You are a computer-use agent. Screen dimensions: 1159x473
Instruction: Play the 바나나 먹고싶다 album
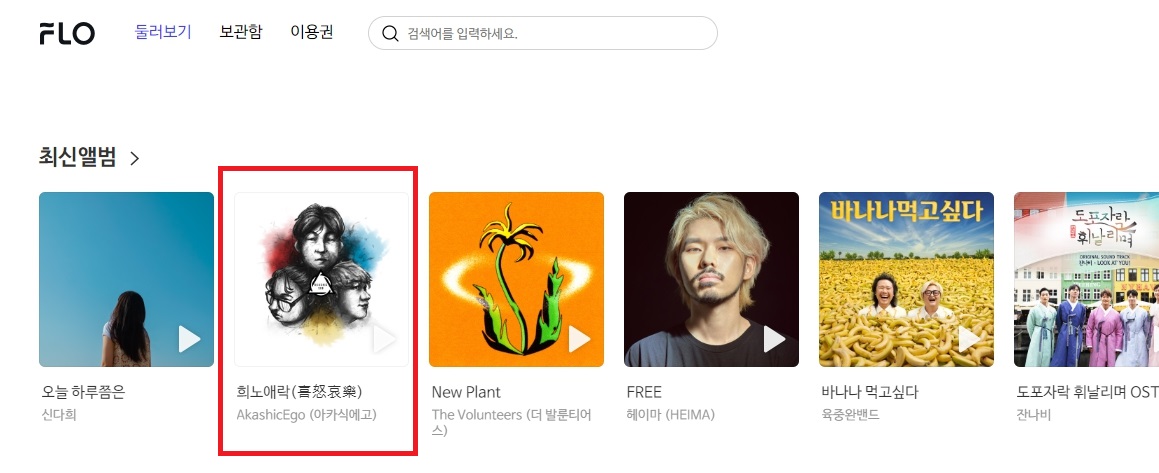pyautogui.click(x=969, y=339)
